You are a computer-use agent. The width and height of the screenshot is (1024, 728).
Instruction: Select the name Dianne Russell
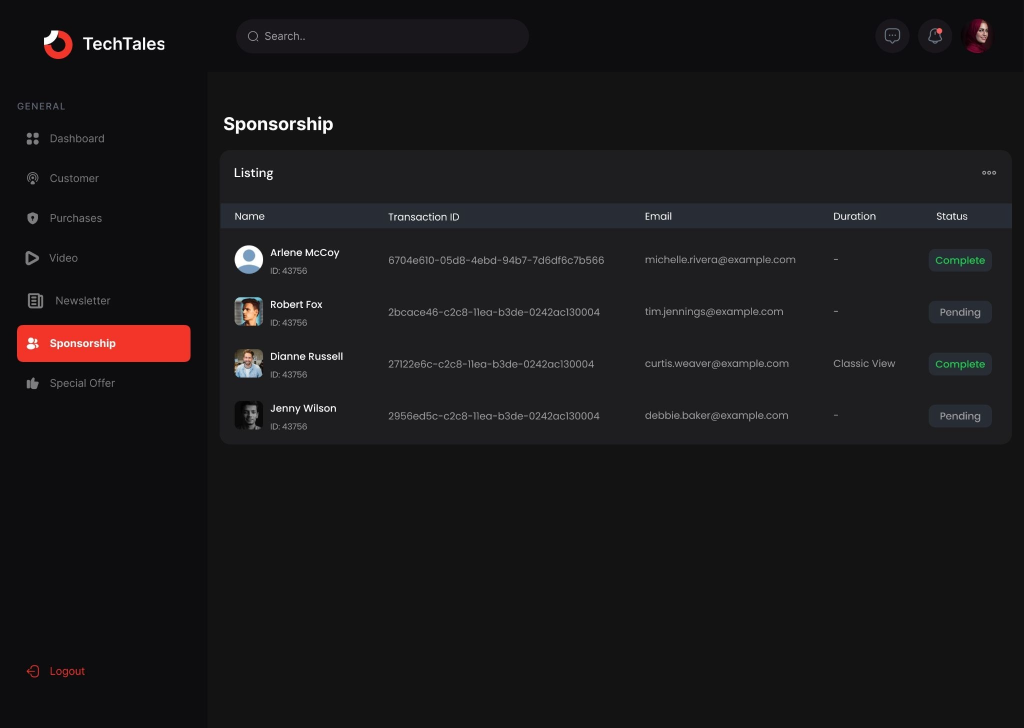pyautogui.click(x=306, y=356)
